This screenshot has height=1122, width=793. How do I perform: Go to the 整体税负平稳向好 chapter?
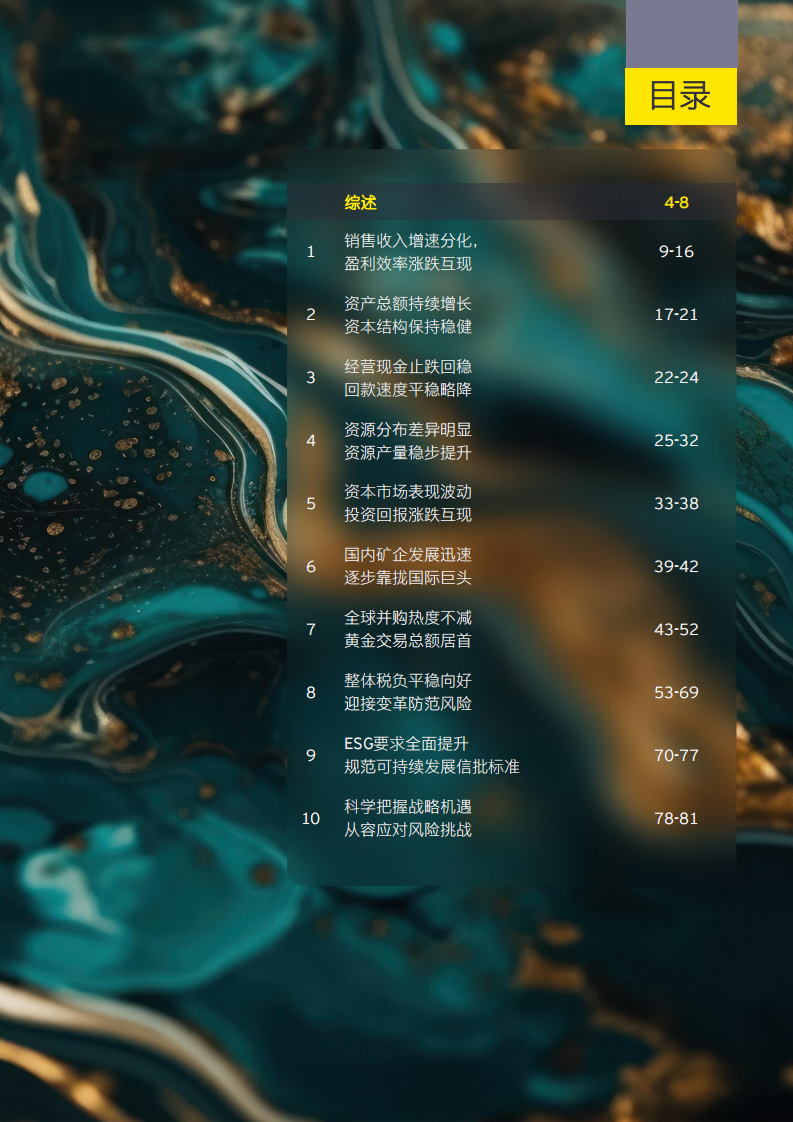[x=407, y=692]
